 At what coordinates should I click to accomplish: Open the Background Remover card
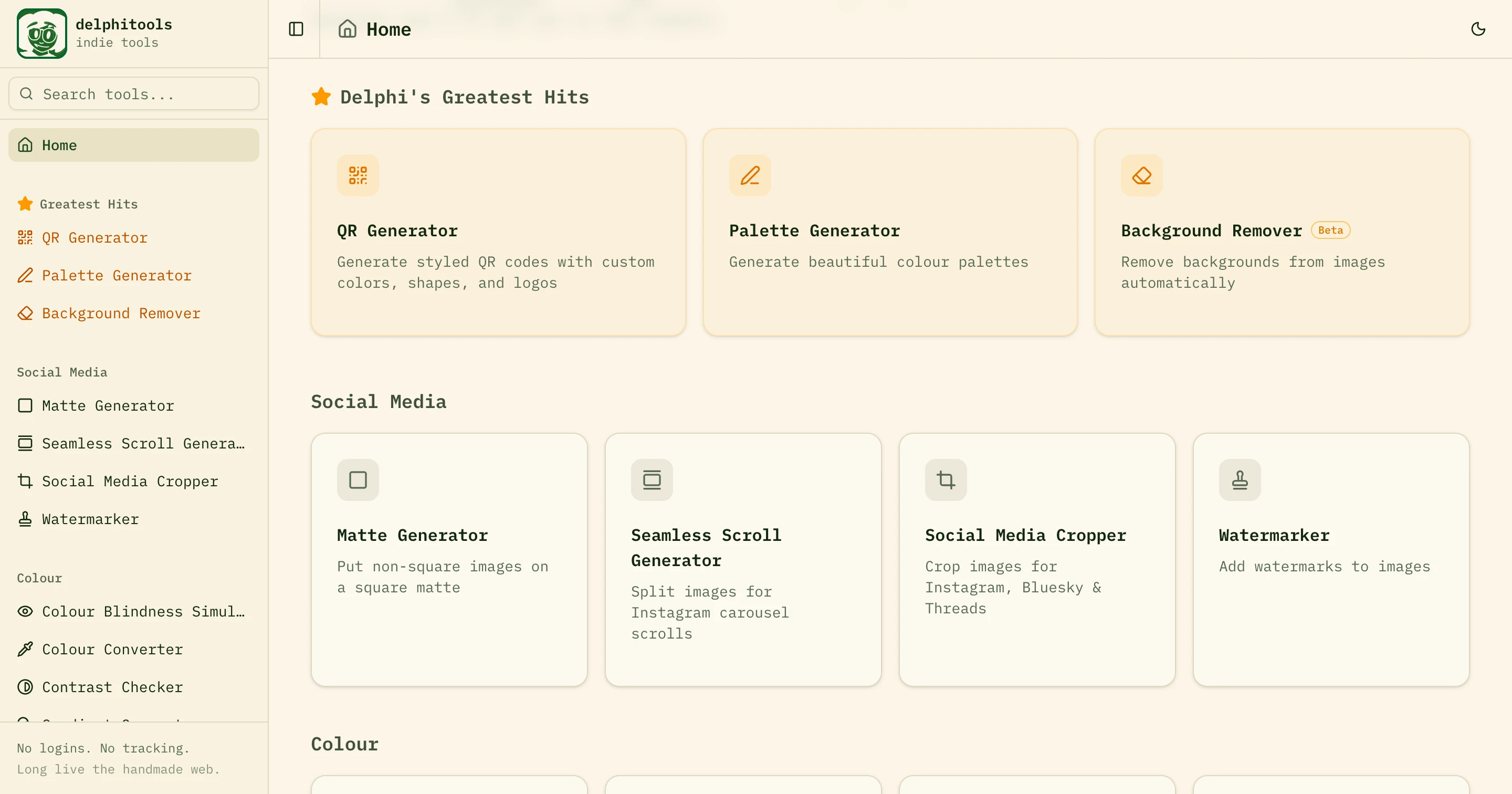1283,233
